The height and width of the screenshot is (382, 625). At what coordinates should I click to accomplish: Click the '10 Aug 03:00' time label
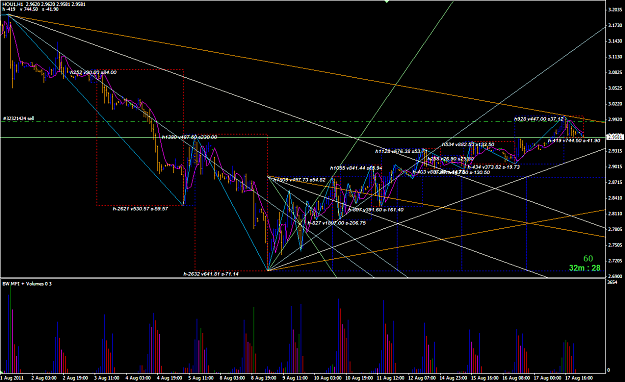327,378
